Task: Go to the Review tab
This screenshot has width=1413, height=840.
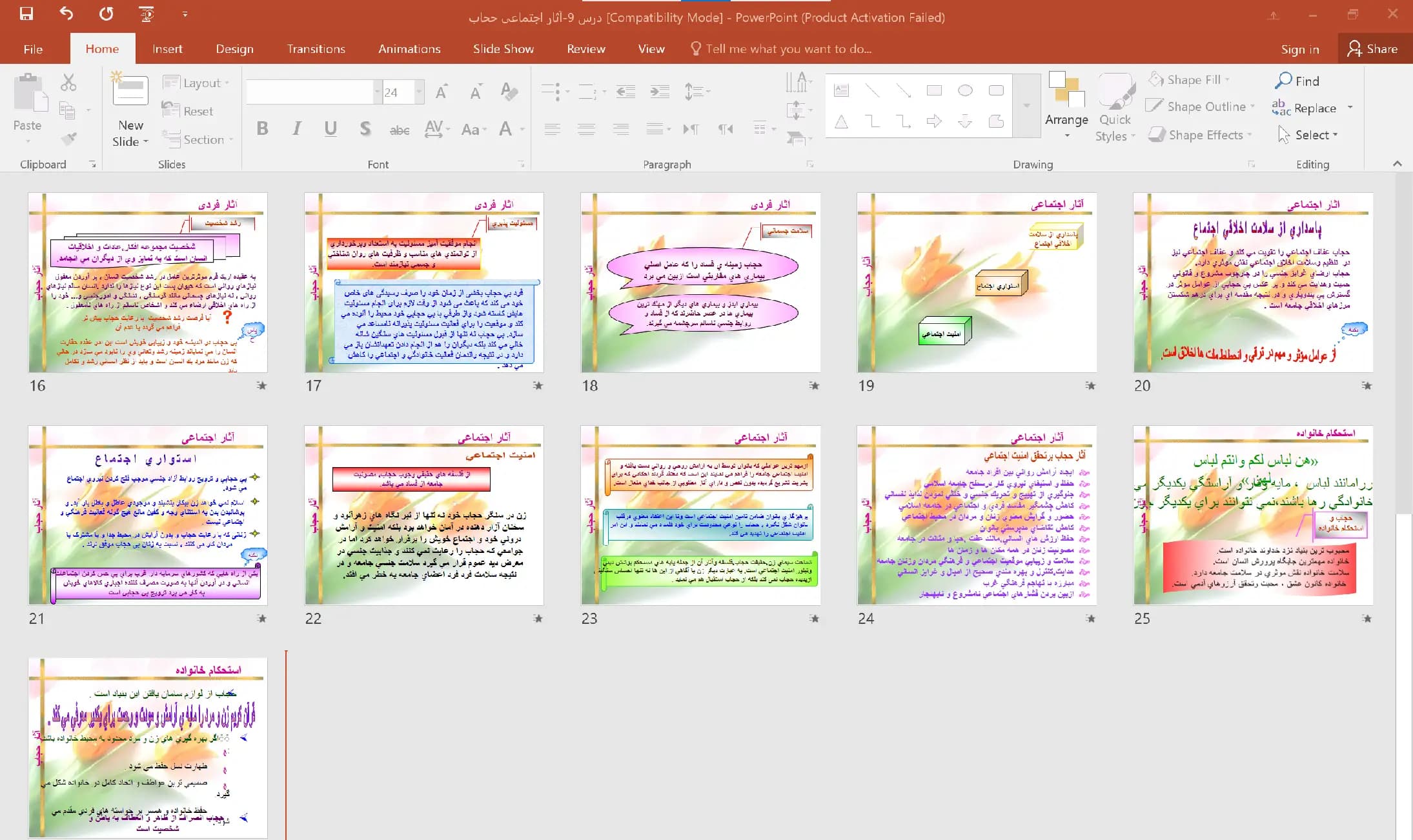Action: [585, 49]
